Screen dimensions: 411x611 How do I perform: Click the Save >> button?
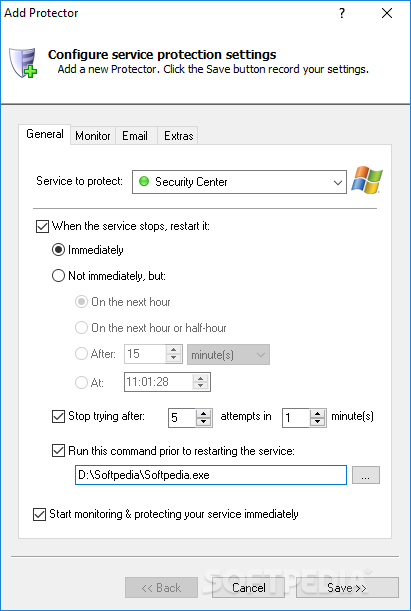[x=347, y=588]
